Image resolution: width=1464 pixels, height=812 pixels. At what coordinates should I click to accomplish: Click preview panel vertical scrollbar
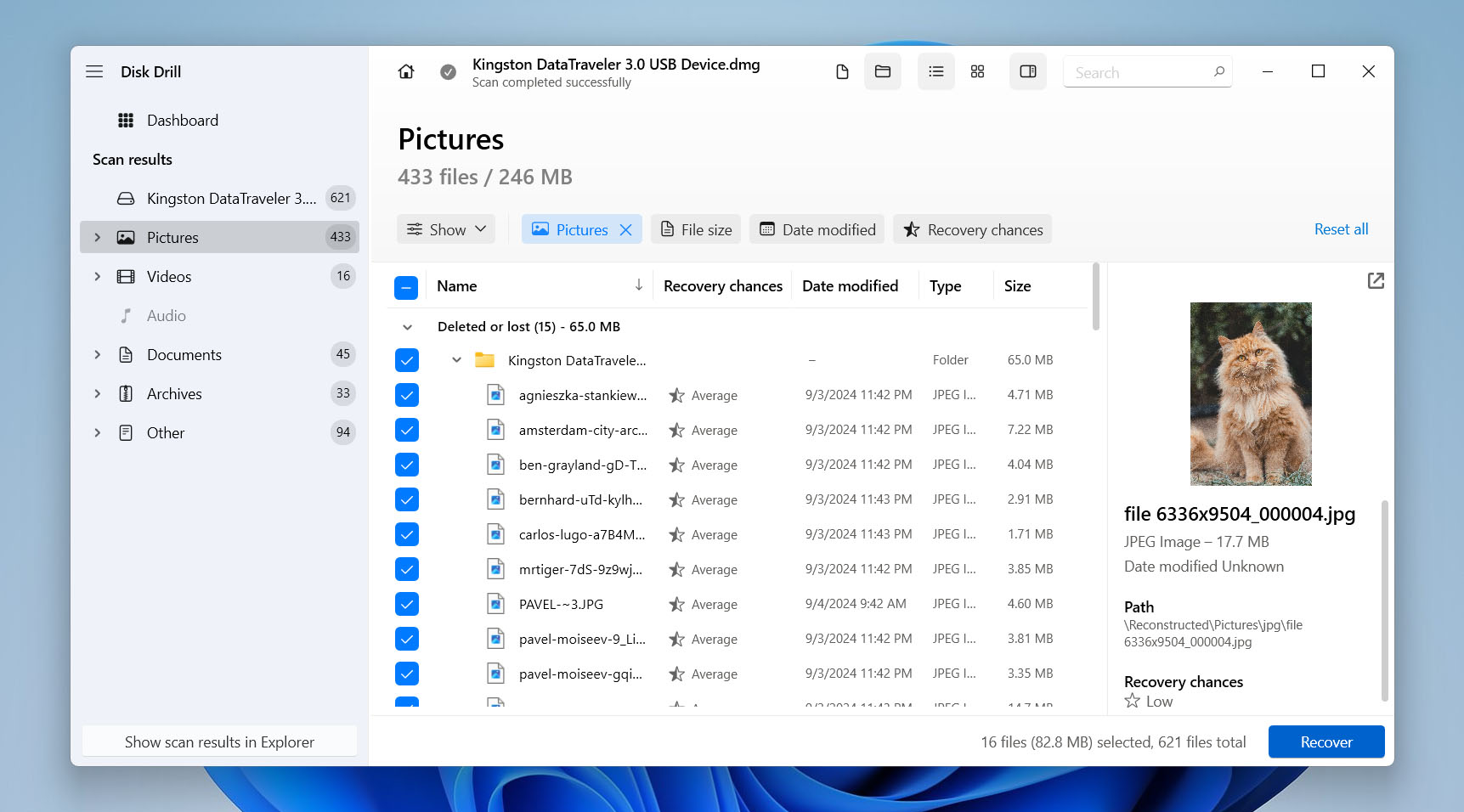[1384, 600]
